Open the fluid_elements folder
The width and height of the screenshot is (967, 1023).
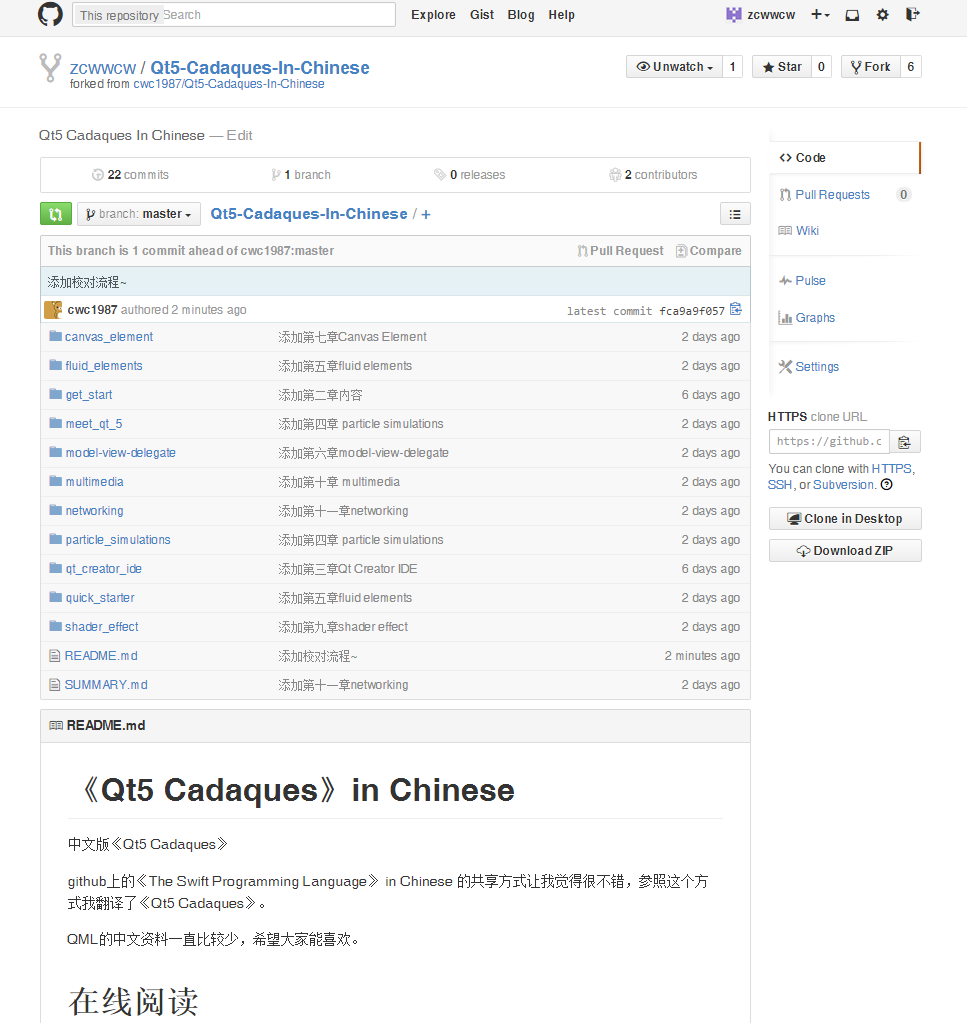(104, 366)
